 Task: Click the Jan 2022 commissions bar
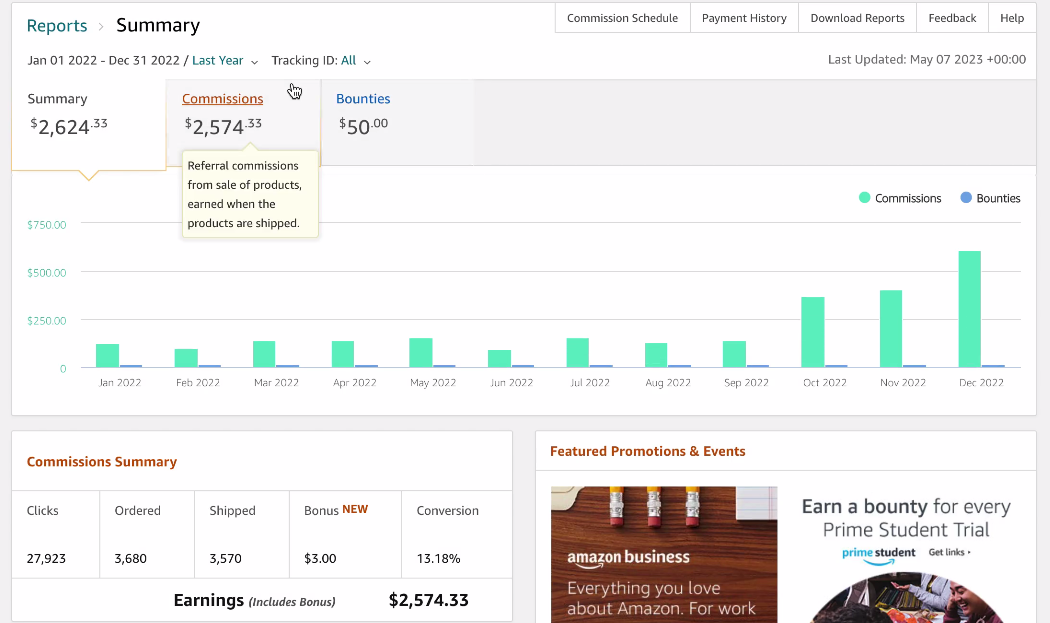(x=107, y=356)
